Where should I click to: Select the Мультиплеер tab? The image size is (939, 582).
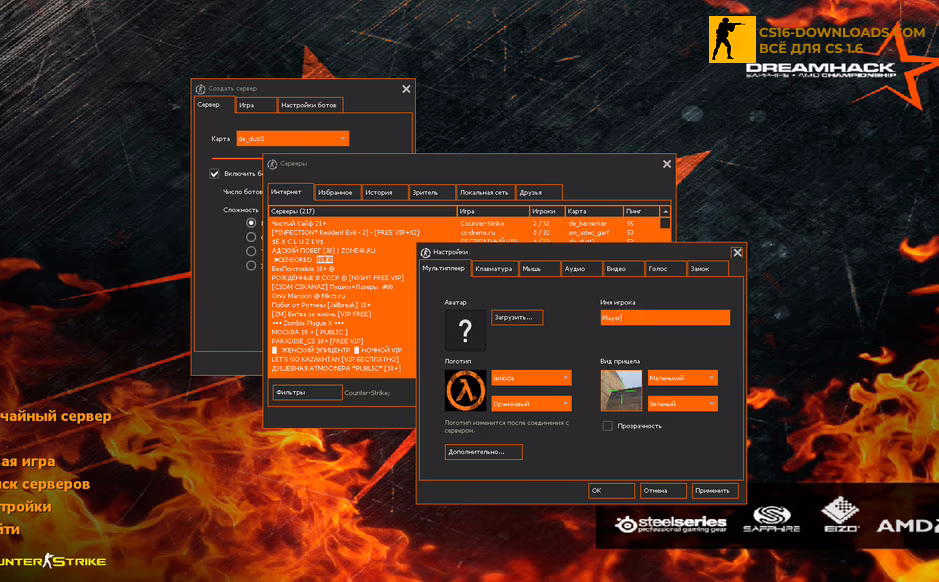(444, 268)
